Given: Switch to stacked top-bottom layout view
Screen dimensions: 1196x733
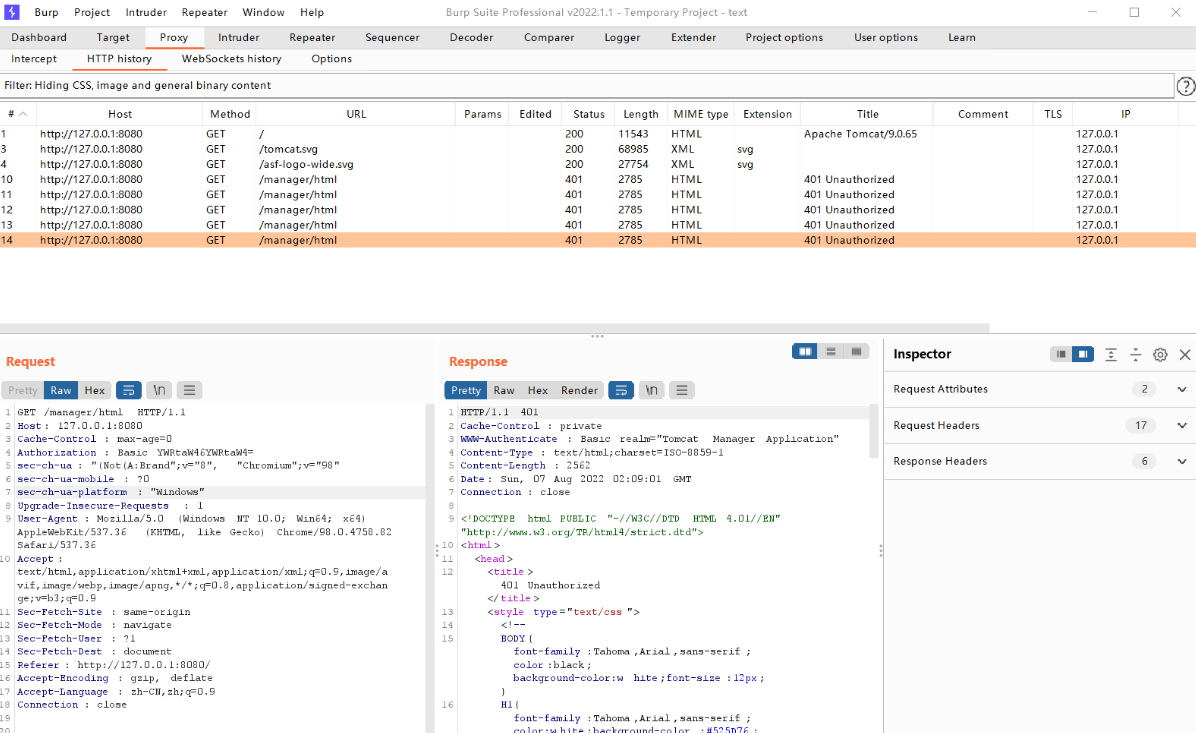Looking at the screenshot, I should pyautogui.click(x=831, y=351).
